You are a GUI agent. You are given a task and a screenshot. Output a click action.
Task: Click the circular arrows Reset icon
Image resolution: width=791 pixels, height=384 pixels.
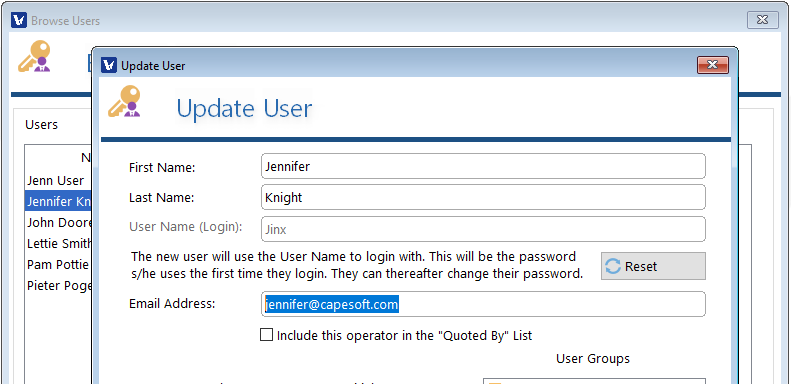612,266
